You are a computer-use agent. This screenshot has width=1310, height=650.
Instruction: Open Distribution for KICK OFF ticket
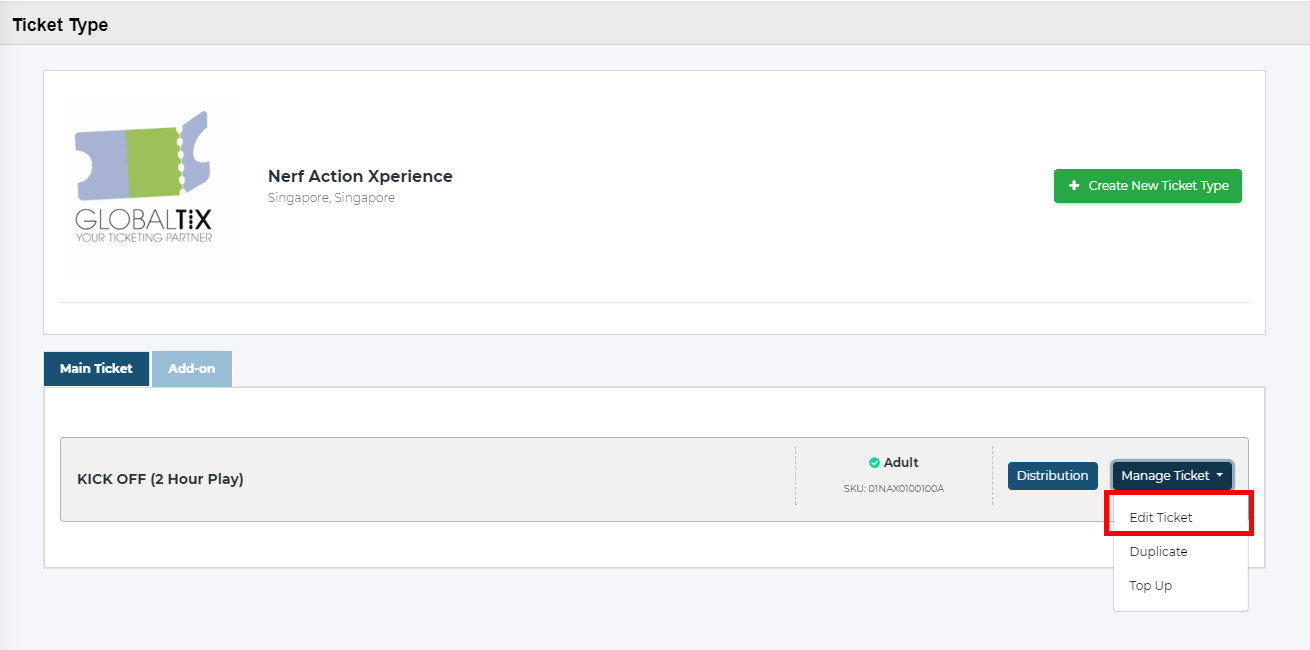click(x=1053, y=476)
